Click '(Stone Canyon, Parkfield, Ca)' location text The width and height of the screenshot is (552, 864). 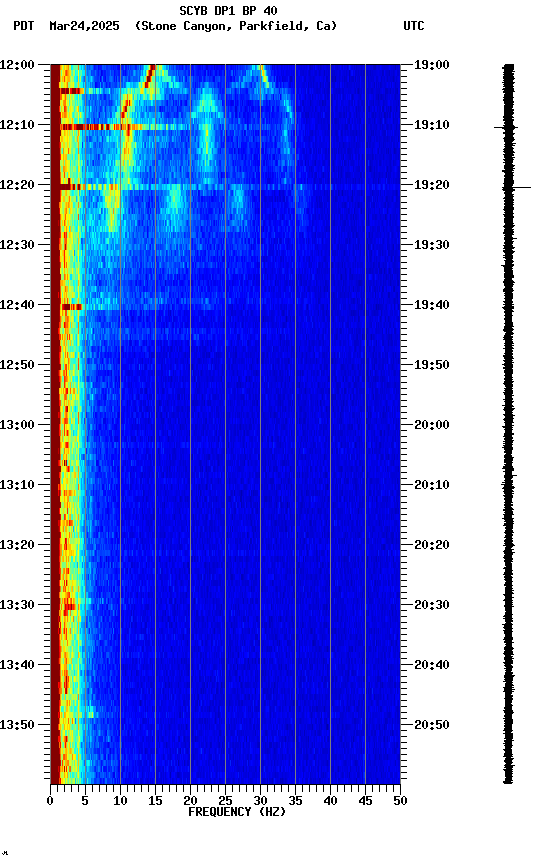pos(236,26)
